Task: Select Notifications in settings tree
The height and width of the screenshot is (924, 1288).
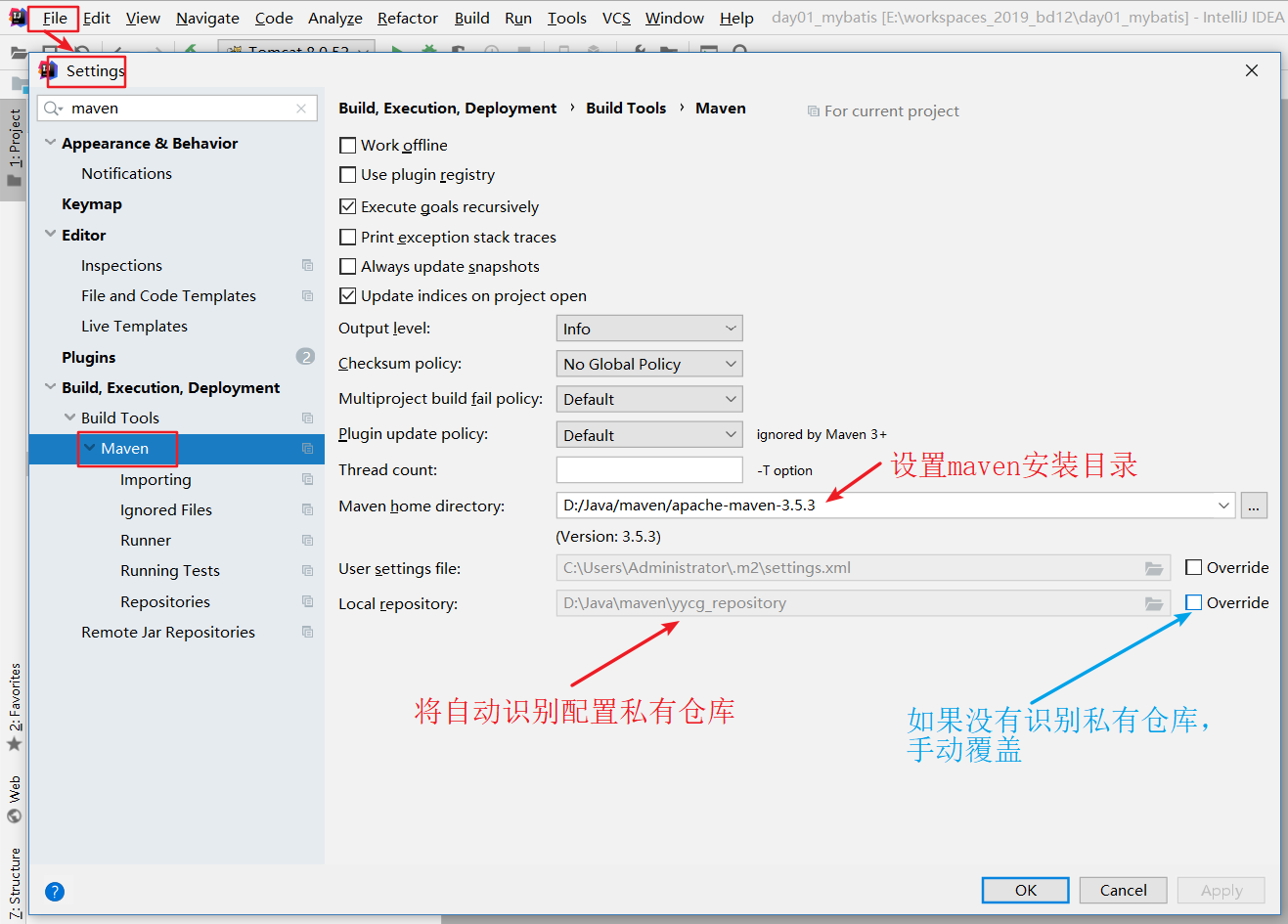Action: (126, 173)
